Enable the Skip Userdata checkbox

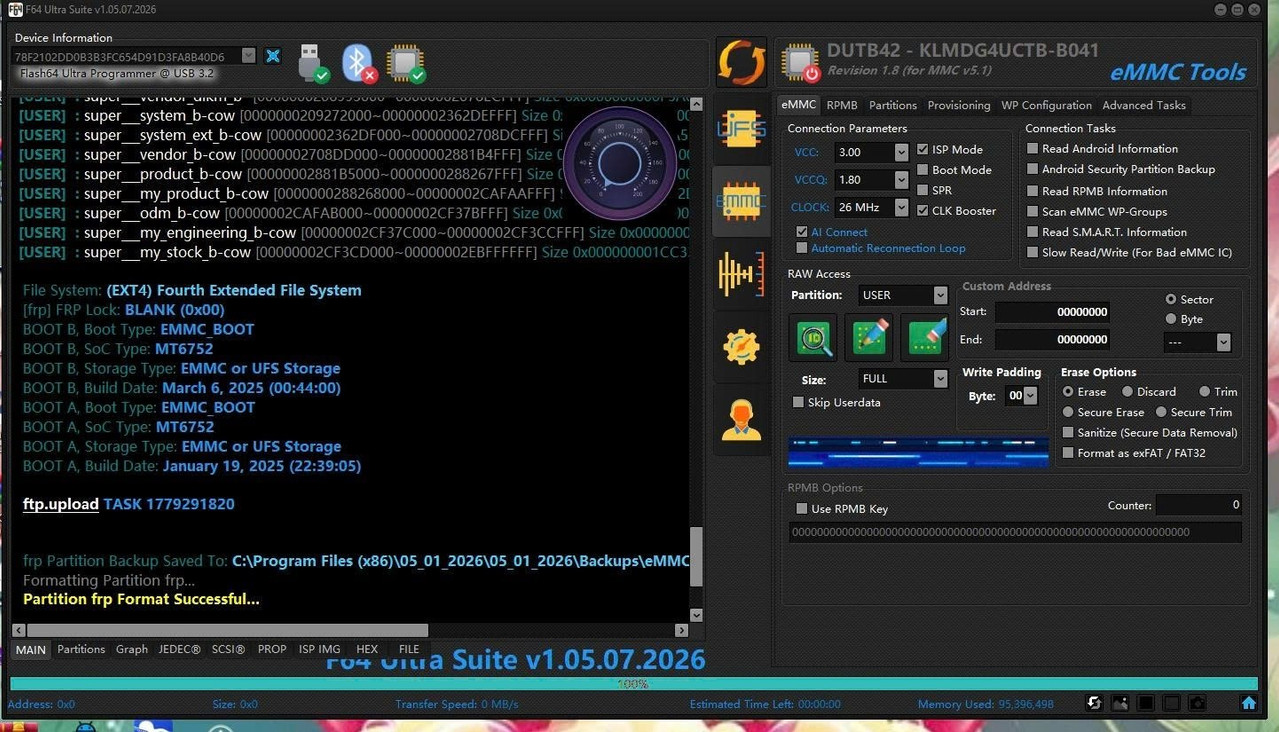[798, 402]
